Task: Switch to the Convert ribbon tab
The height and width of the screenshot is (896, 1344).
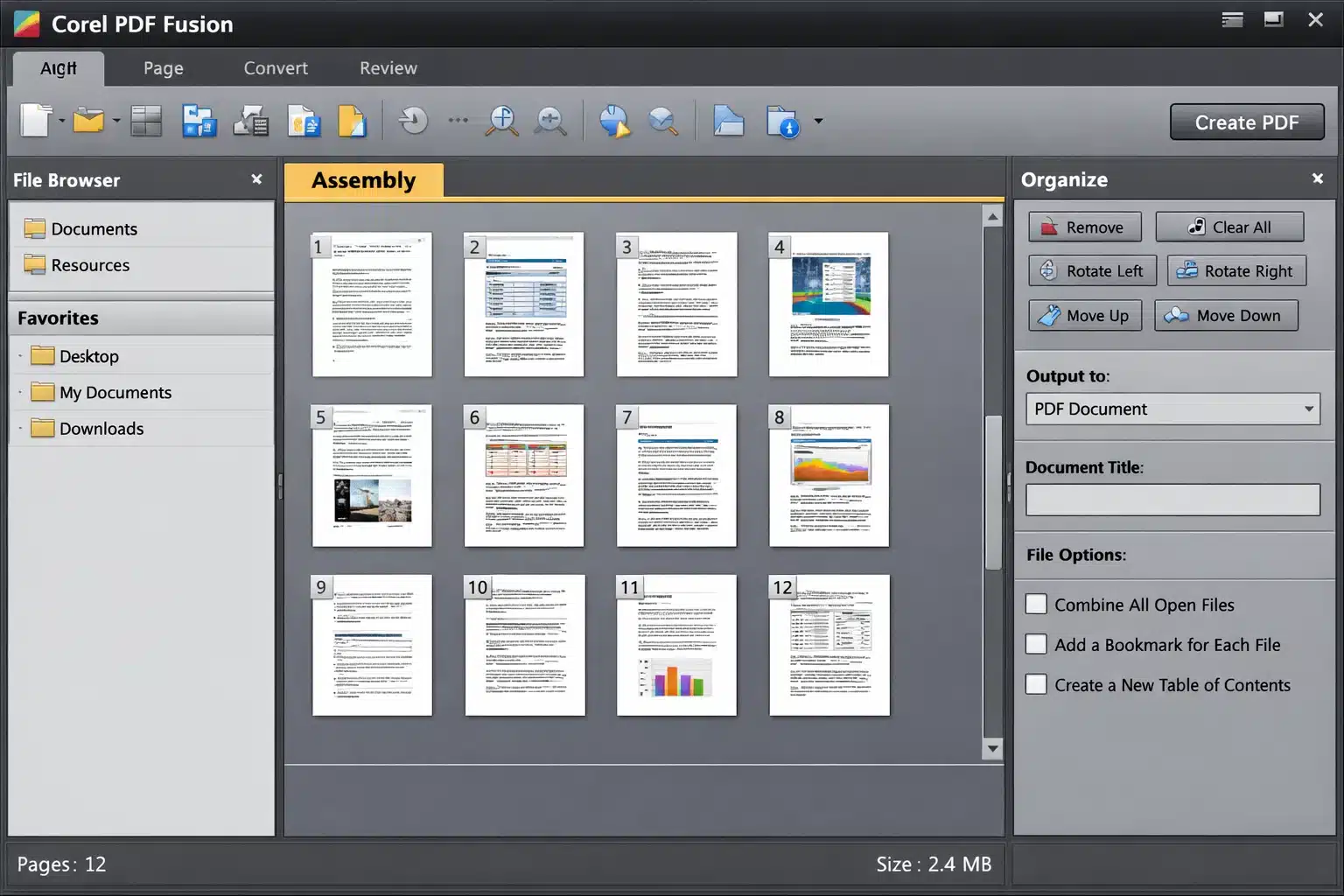Action: pyautogui.click(x=275, y=67)
